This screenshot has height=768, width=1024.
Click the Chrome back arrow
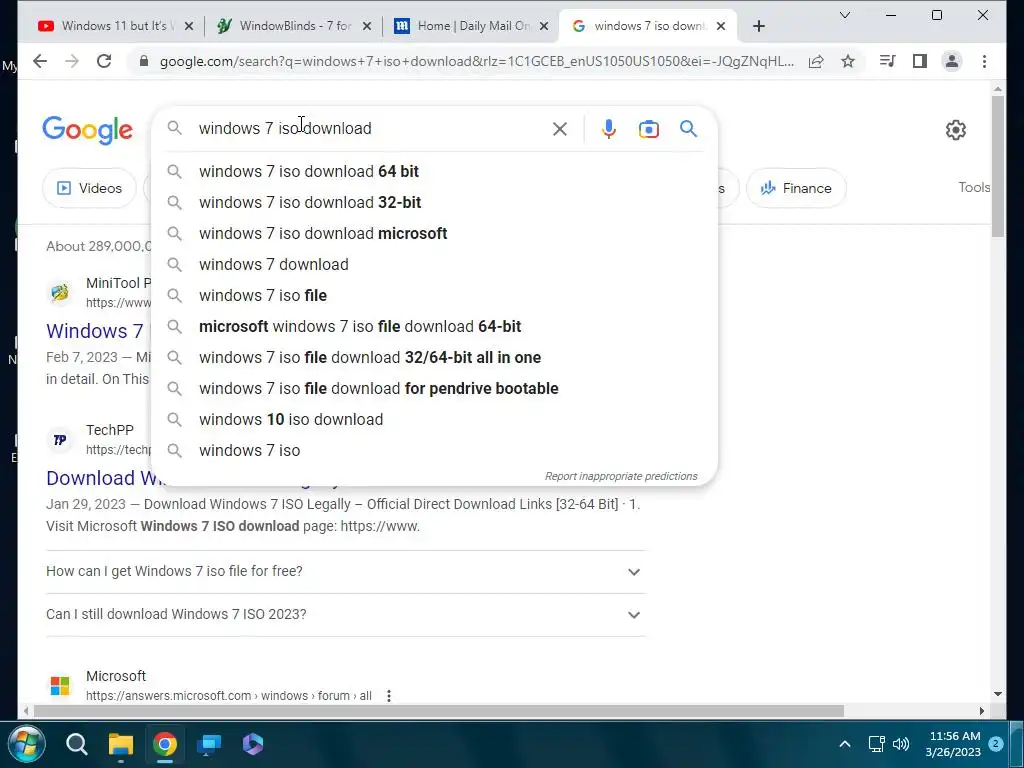pos(40,61)
